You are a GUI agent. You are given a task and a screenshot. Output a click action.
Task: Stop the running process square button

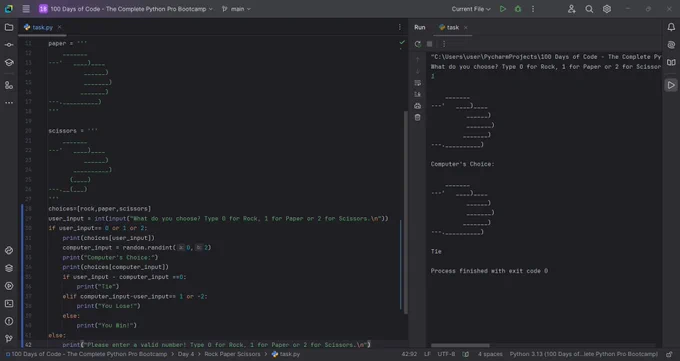[429, 44]
